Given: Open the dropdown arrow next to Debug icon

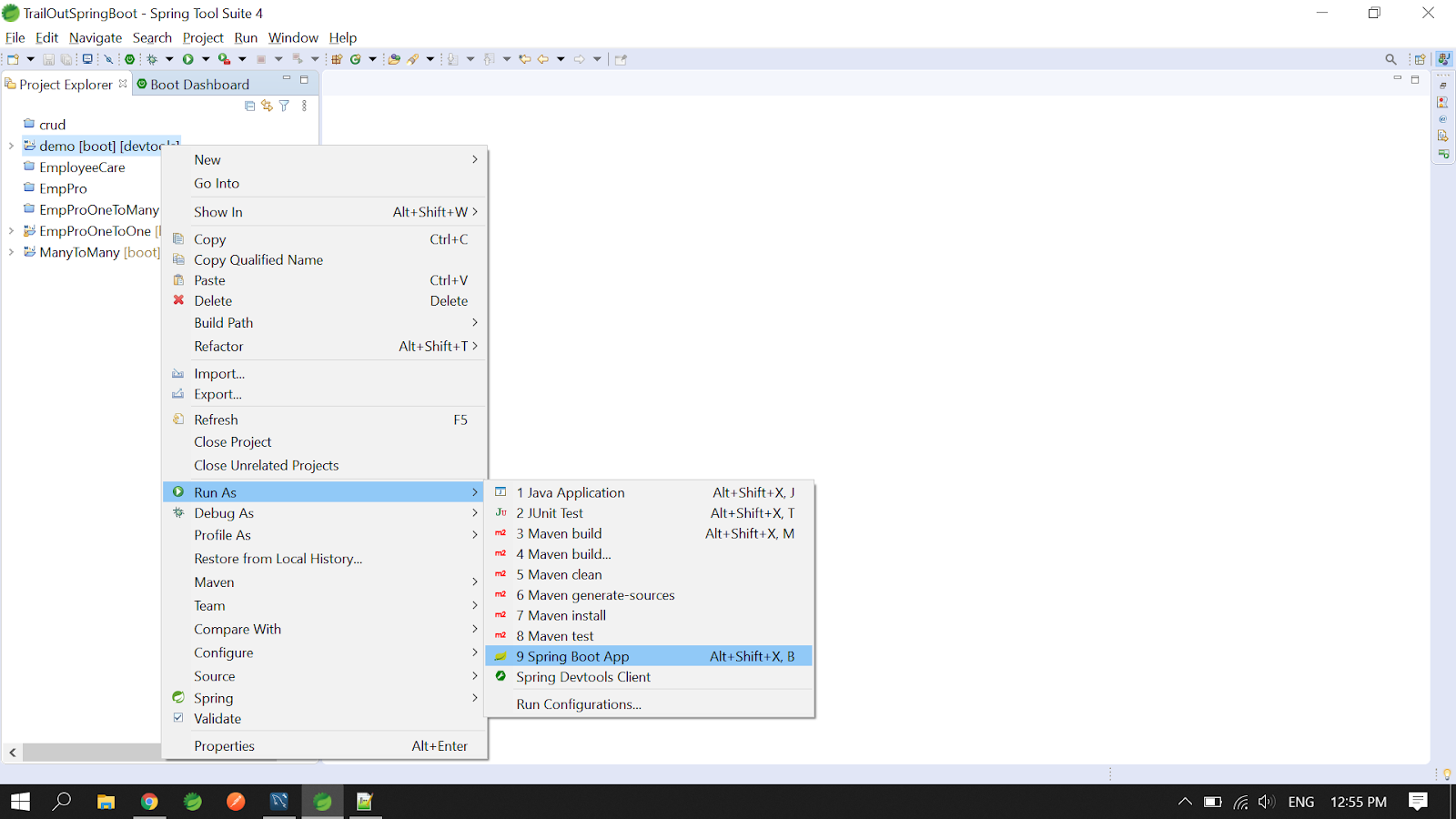Looking at the screenshot, I should [x=169, y=59].
